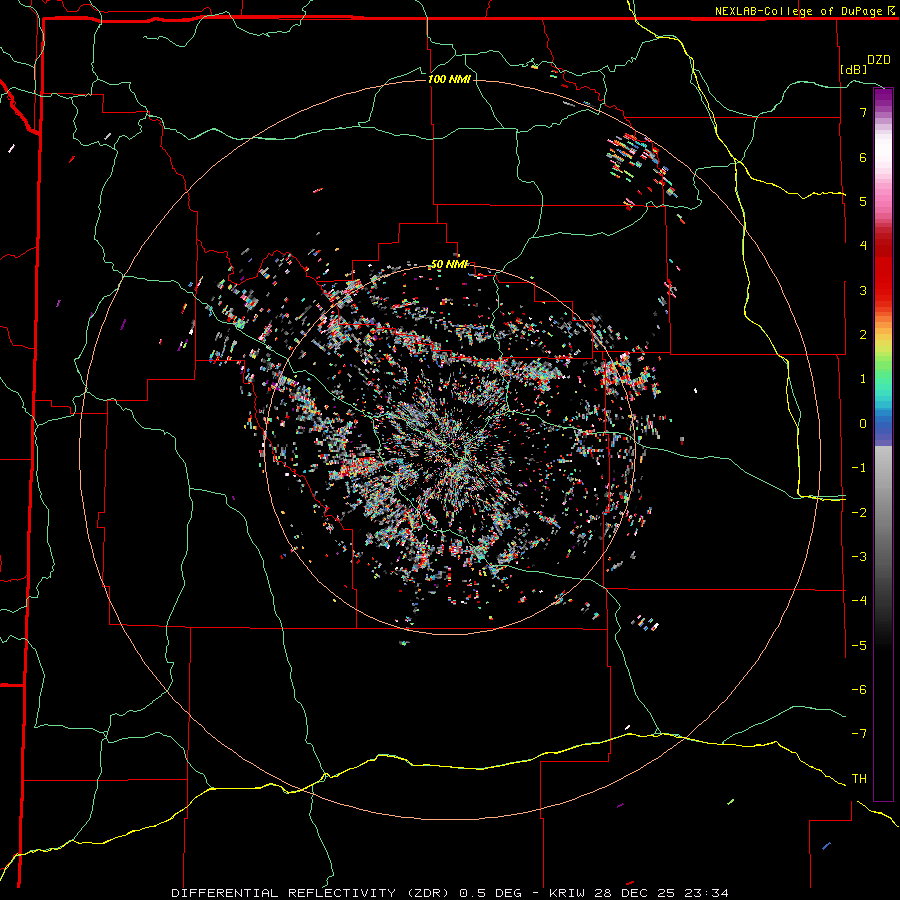The image size is (900, 900).
Task: Click the Differential Reflectivity (ZDR) caption text
Action: click(346, 893)
